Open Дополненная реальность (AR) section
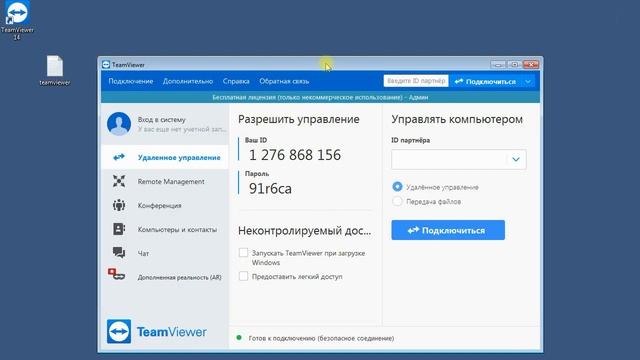Screen dimensions: 640x360 click(x=165, y=277)
